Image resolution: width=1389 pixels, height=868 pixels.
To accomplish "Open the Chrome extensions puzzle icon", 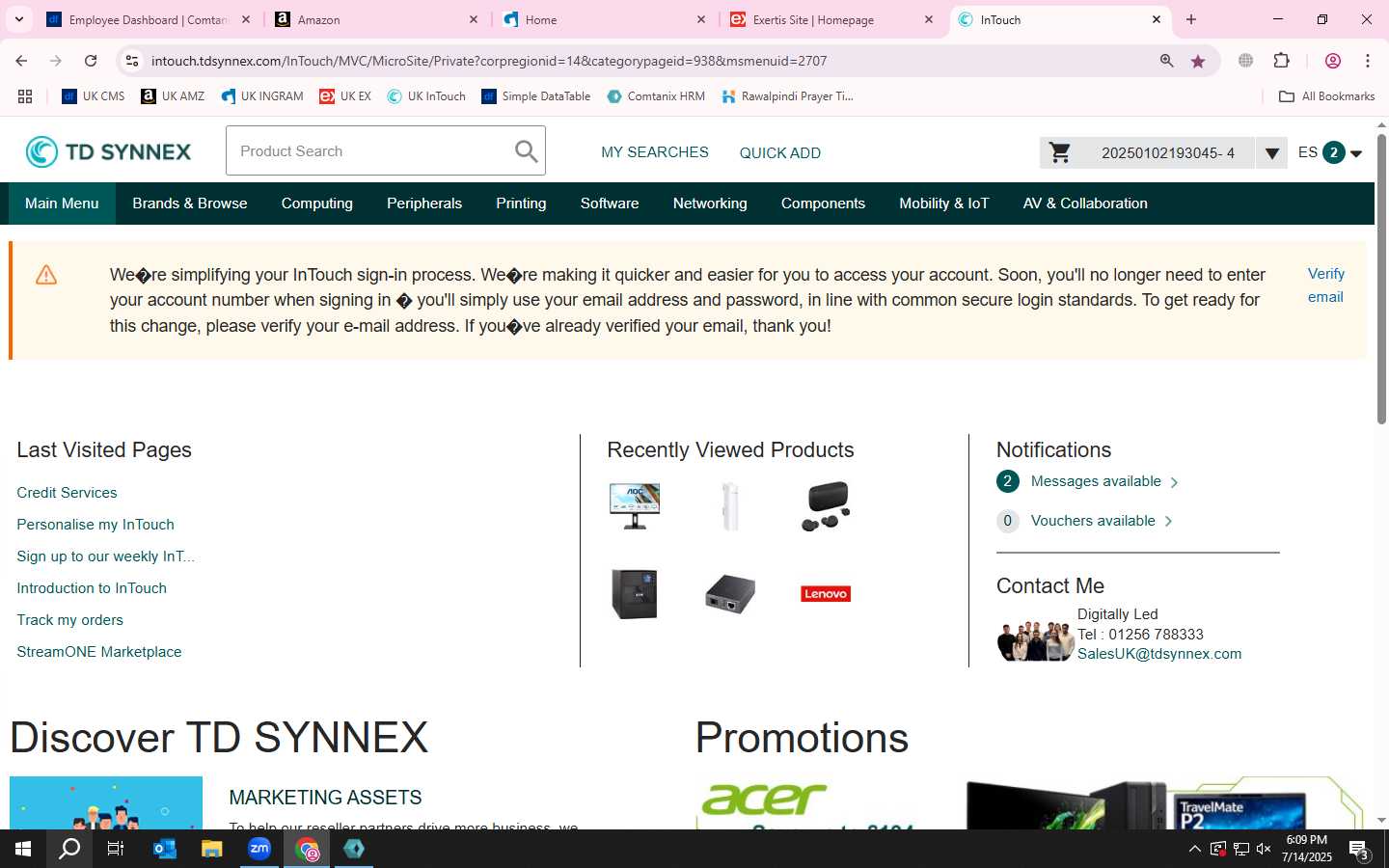I will pos(1282,61).
